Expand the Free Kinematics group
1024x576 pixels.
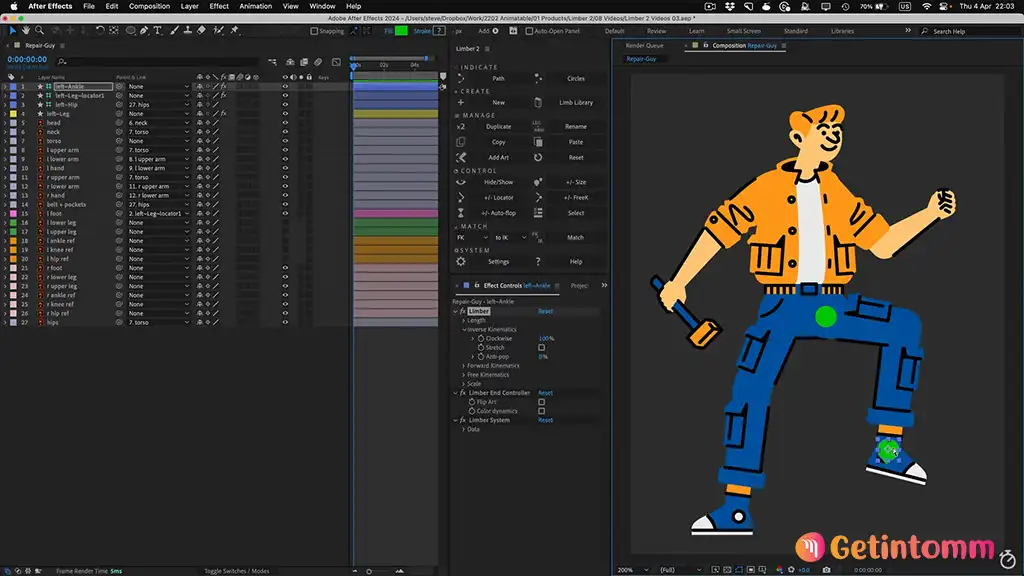(x=464, y=375)
